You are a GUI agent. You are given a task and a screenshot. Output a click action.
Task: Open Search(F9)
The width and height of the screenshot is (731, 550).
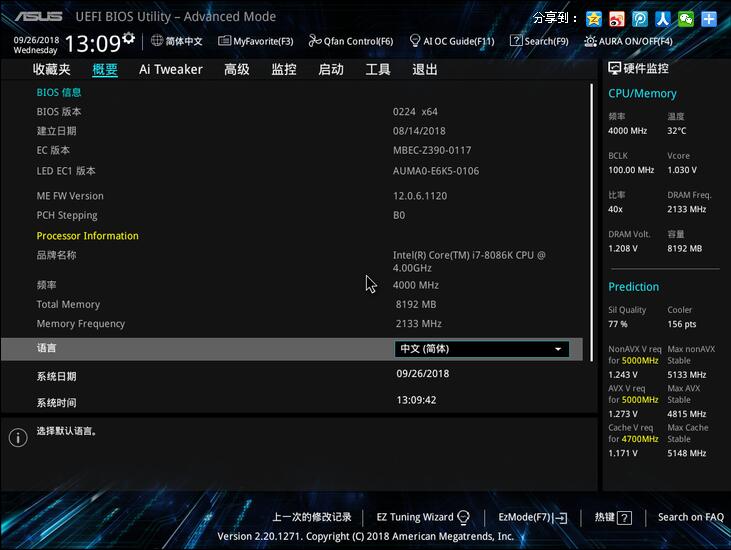tap(539, 41)
